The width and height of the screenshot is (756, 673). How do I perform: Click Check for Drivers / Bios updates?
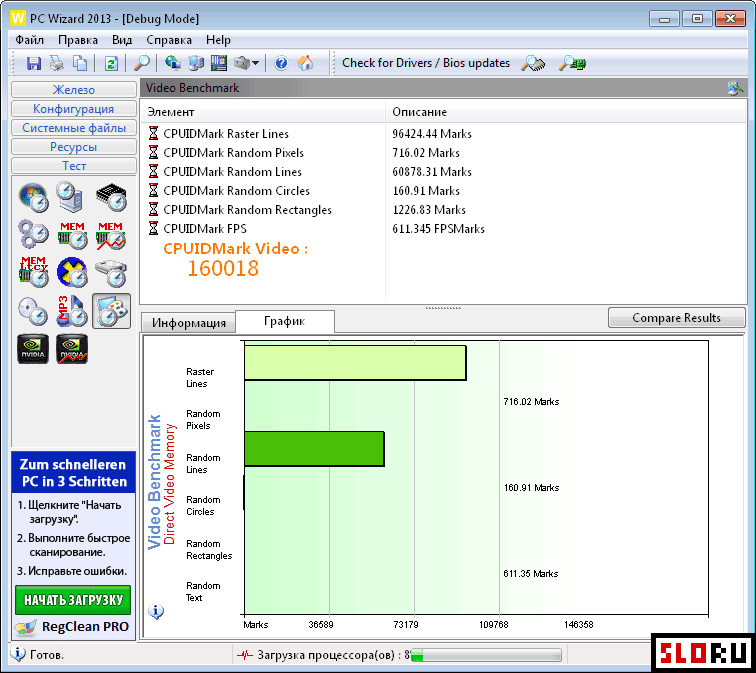click(426, 63)
